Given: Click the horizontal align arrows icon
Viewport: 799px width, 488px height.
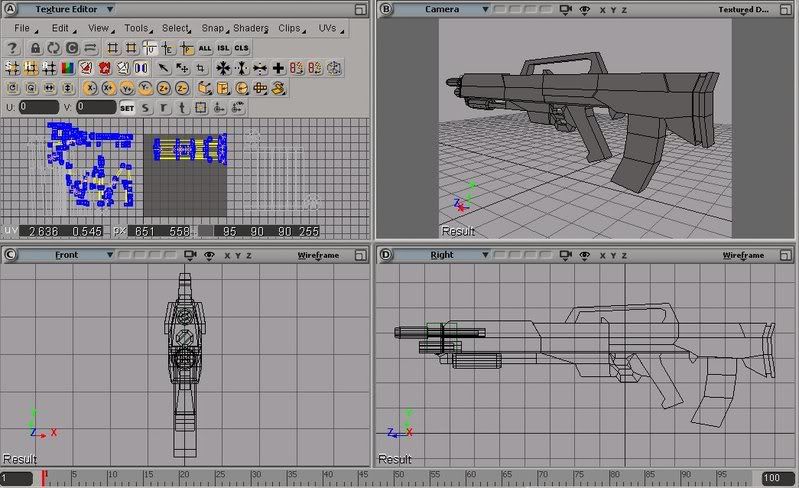Looking at the screenshot, I should point(260,68).
